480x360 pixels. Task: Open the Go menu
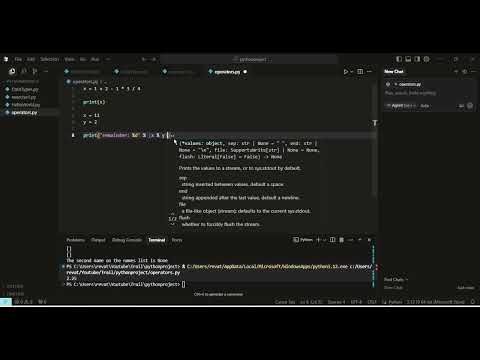83,59
